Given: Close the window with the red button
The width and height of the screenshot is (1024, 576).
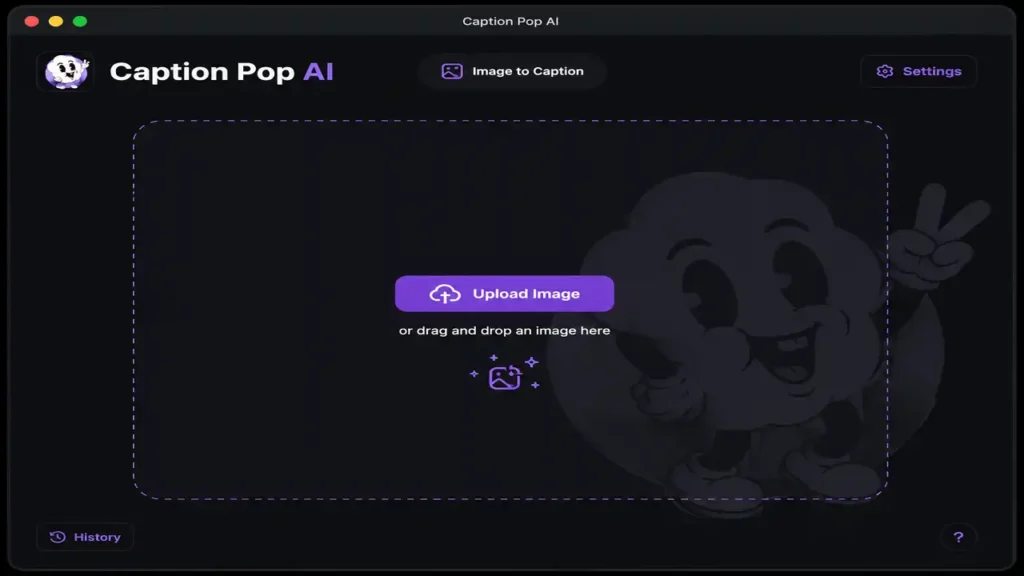Looking at the screenshot, I should click(31, 22).
